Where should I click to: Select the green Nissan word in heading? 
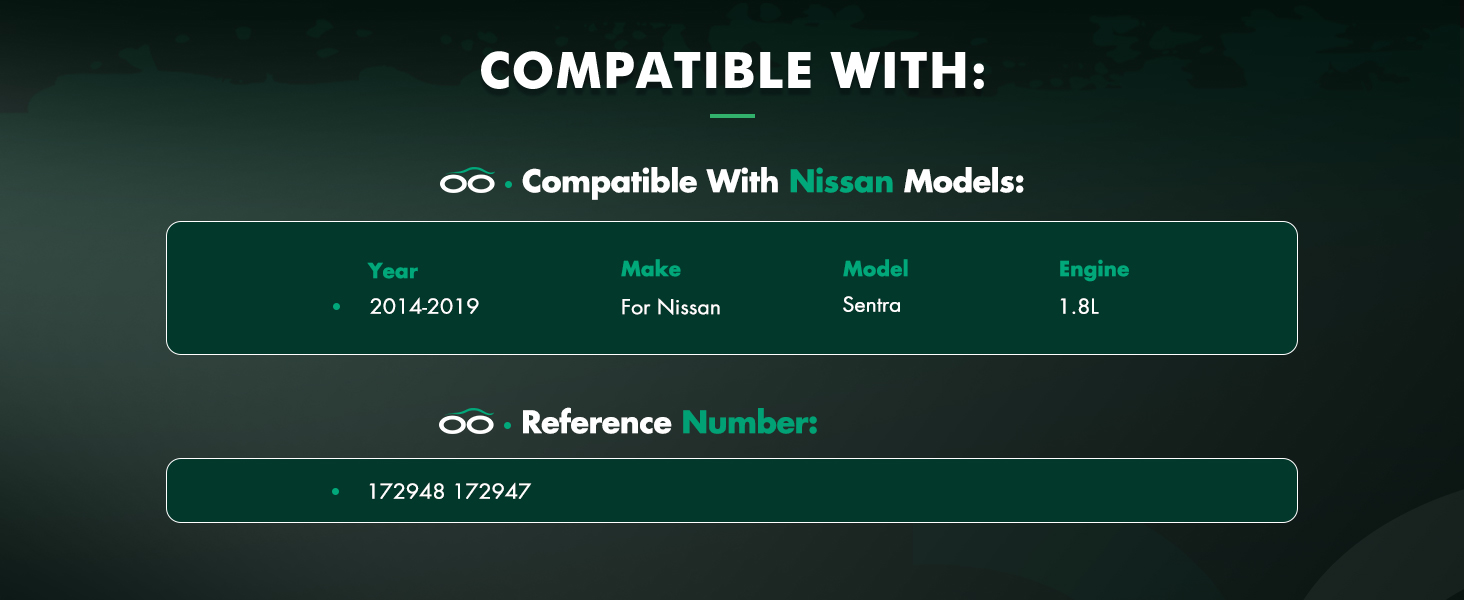(x=841, y=182)
